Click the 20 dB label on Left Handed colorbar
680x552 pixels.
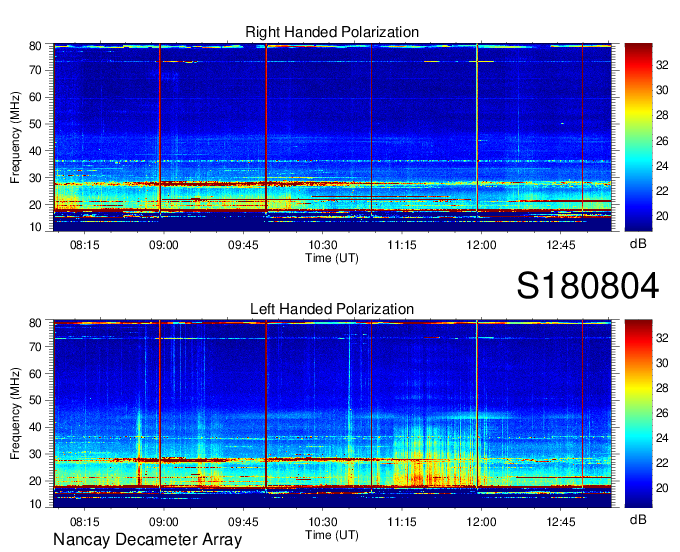coord(662,488)
